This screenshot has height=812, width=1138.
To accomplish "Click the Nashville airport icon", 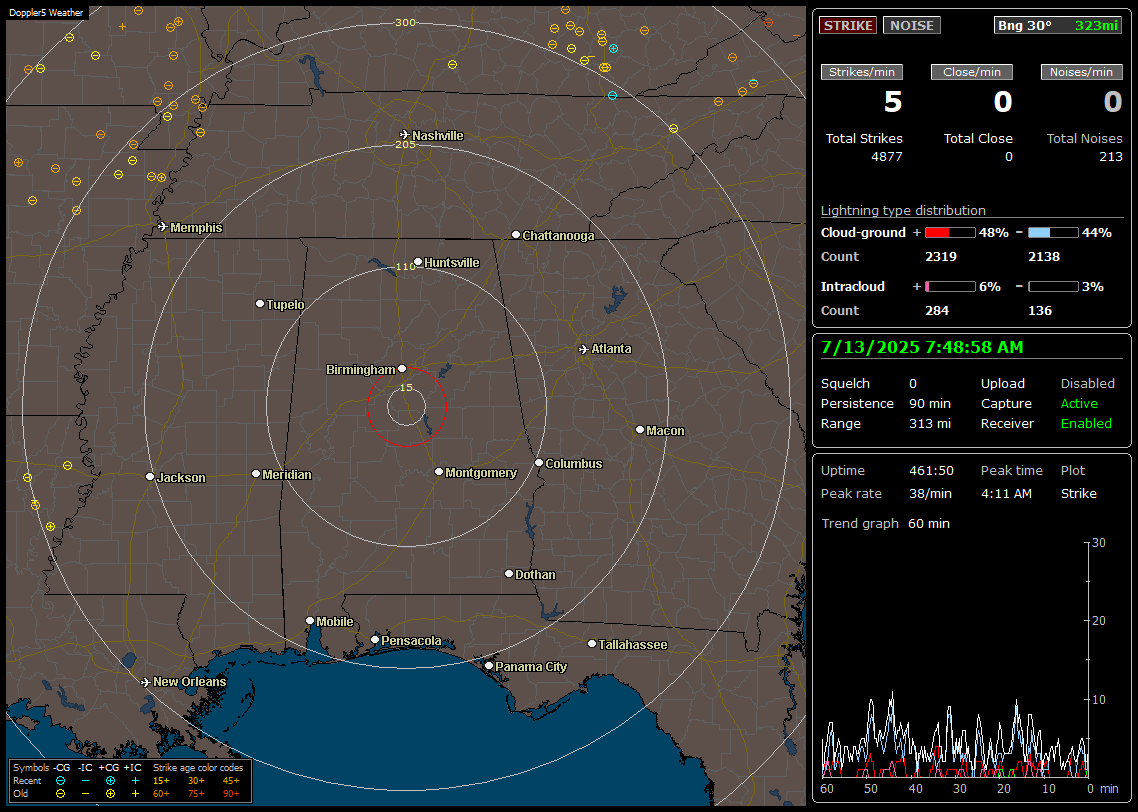I will pos(404,135).
